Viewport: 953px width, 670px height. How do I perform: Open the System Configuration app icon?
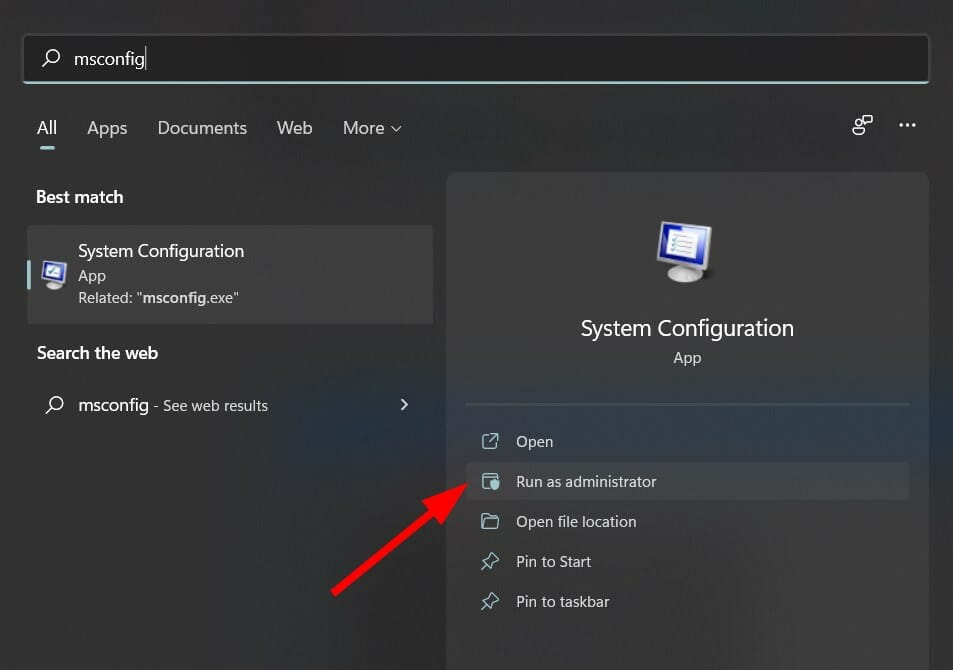click(x=52, y=274)
